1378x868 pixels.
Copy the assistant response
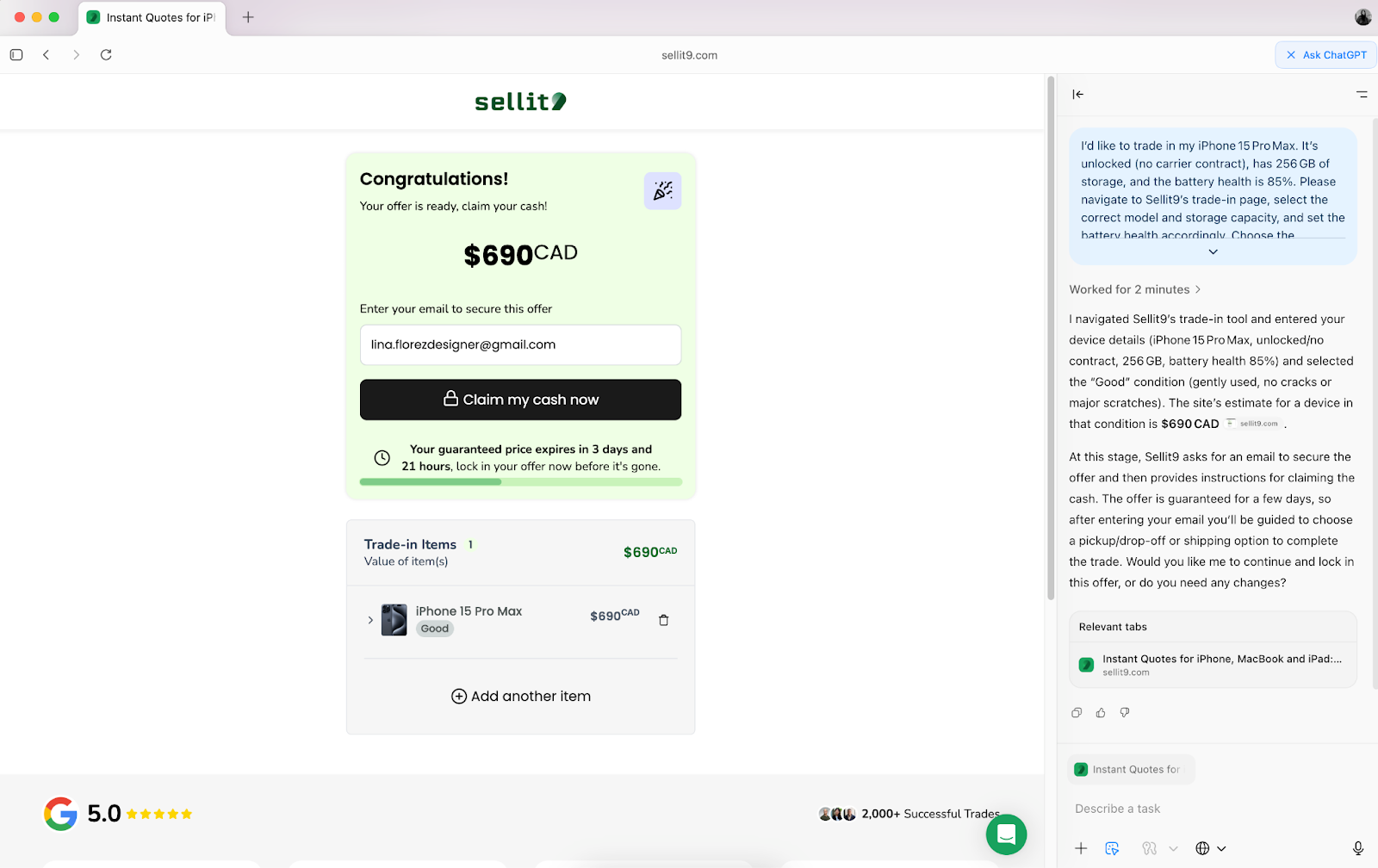coord(1077,713)
